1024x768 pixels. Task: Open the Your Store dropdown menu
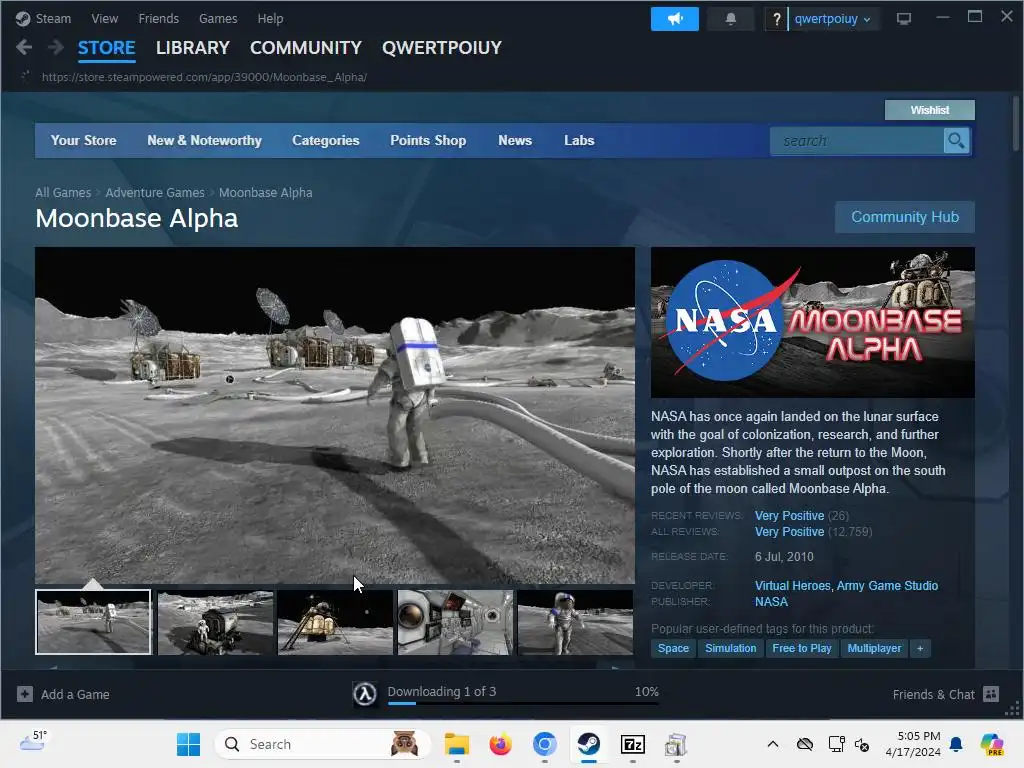(84, 140)
